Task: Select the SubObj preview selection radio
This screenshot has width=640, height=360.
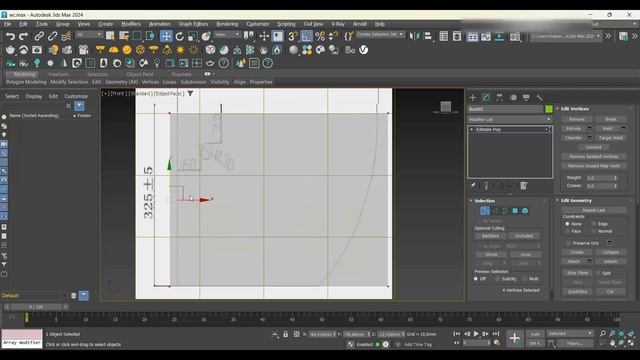Action: click(498, 279)
